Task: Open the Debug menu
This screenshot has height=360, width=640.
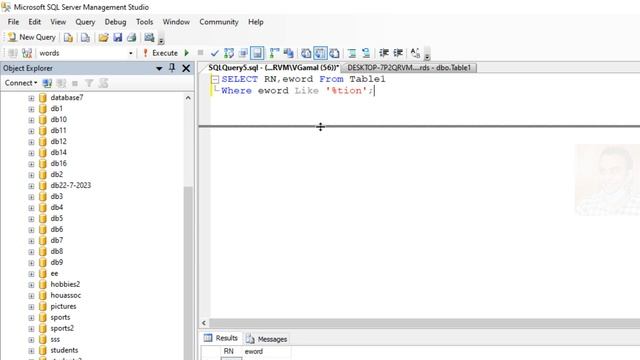Action: coord(116,22)
